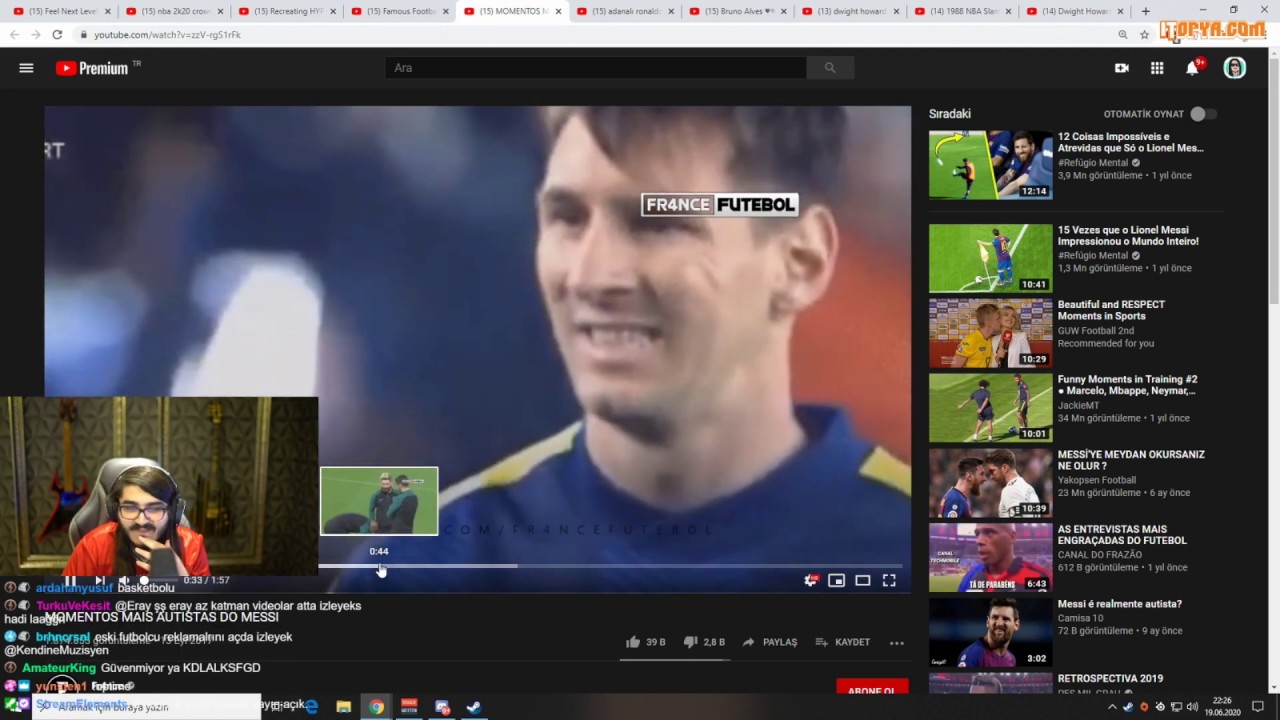Close the MOMENTOS tab
Image resolution: width=1280 pixels, height=720 pixels.
pyautogui.click(x=558, y=11)
